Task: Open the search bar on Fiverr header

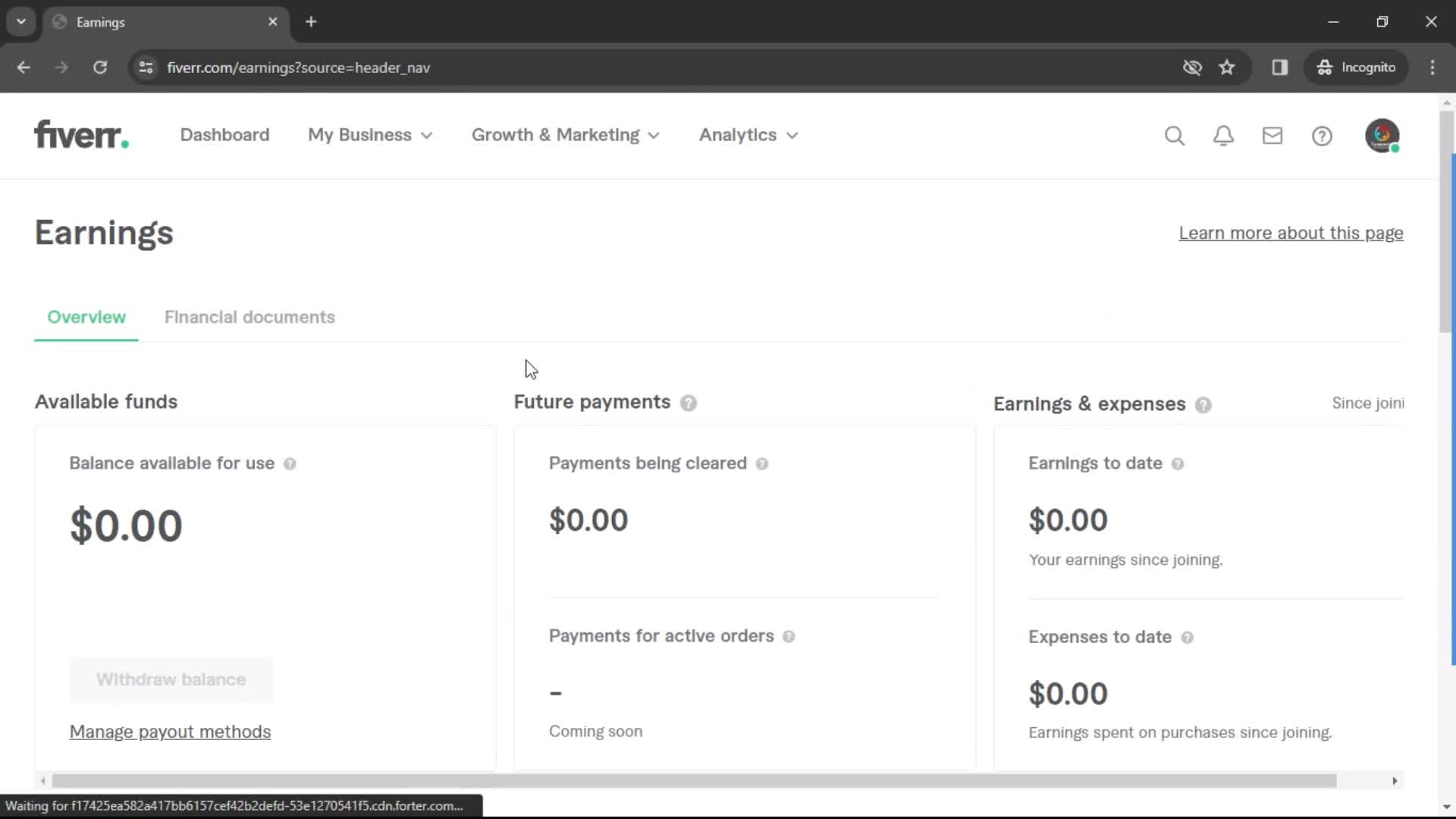Action: point(1174,135)
